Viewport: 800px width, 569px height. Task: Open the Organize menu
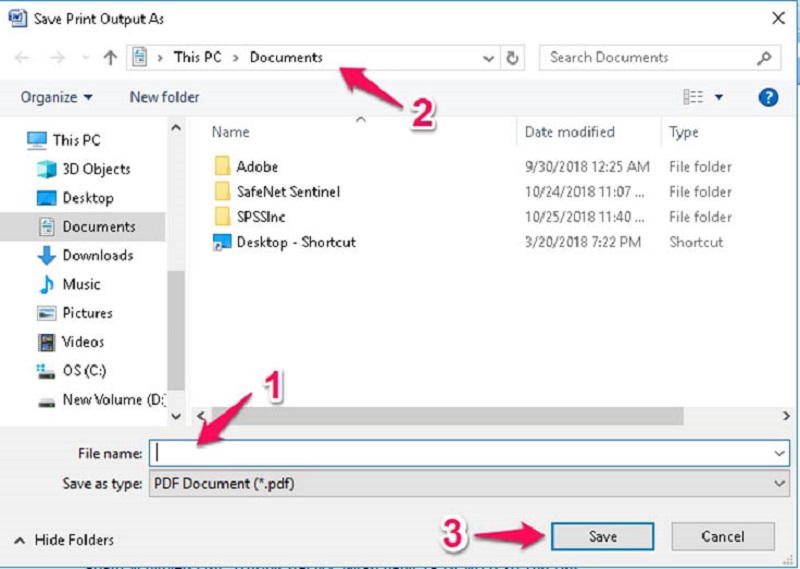pyautogui.click(x=56, y=97)
